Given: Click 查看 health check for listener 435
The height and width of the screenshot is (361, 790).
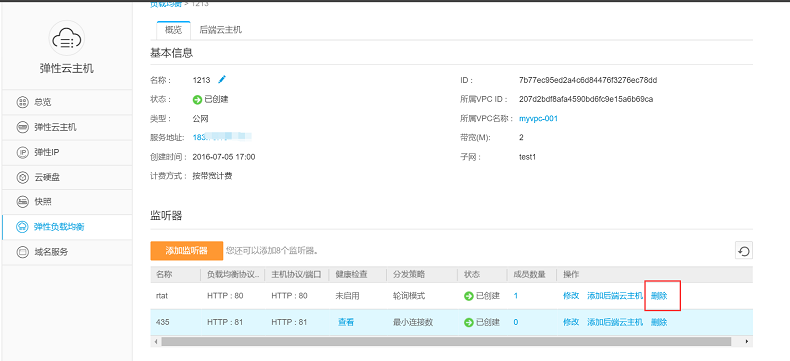Looking at the screenshot, I should click(x=346, y=322).
